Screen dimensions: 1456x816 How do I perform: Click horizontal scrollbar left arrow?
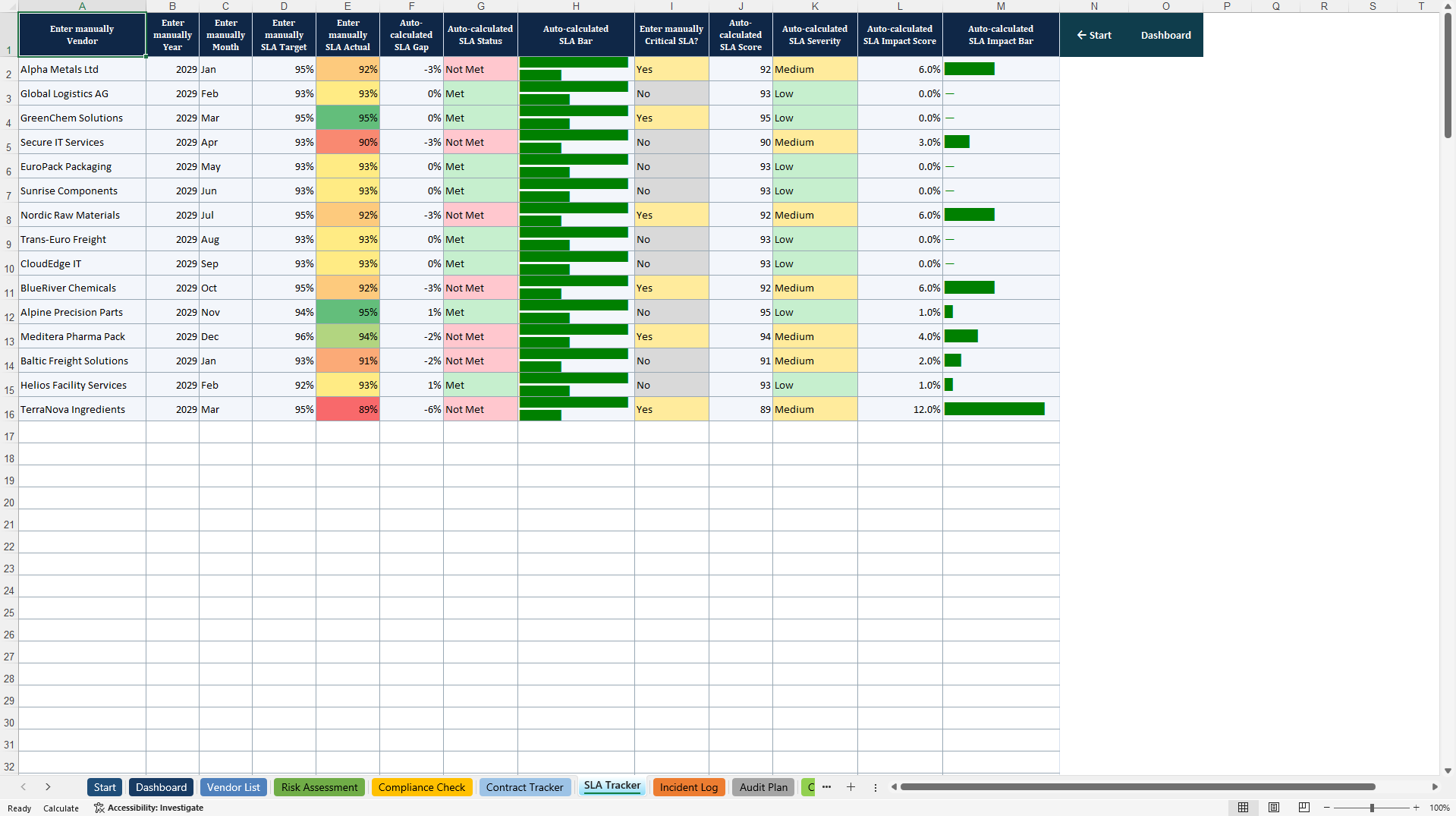coord(894,787)
